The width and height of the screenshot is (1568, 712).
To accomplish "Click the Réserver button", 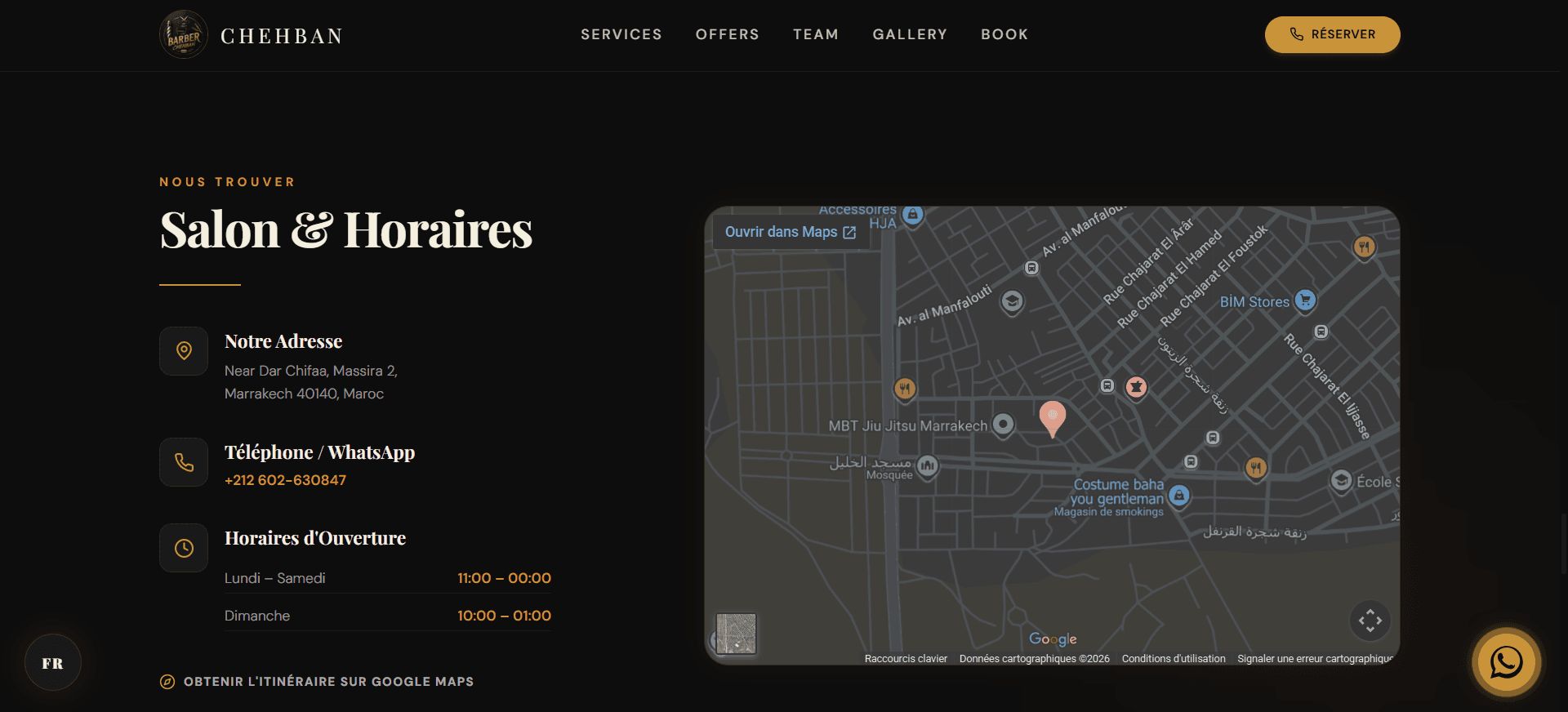I will (x=1333, y=34).
